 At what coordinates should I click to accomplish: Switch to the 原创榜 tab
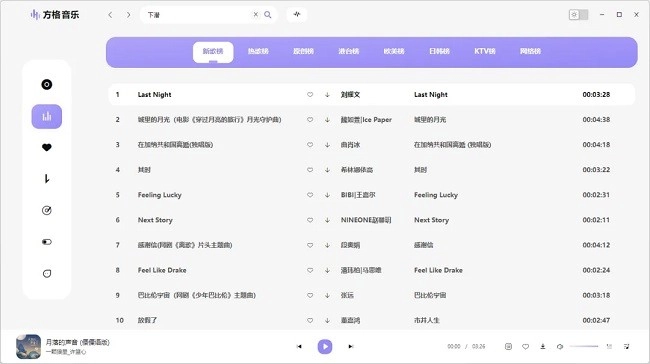click(x=303, y=51)
